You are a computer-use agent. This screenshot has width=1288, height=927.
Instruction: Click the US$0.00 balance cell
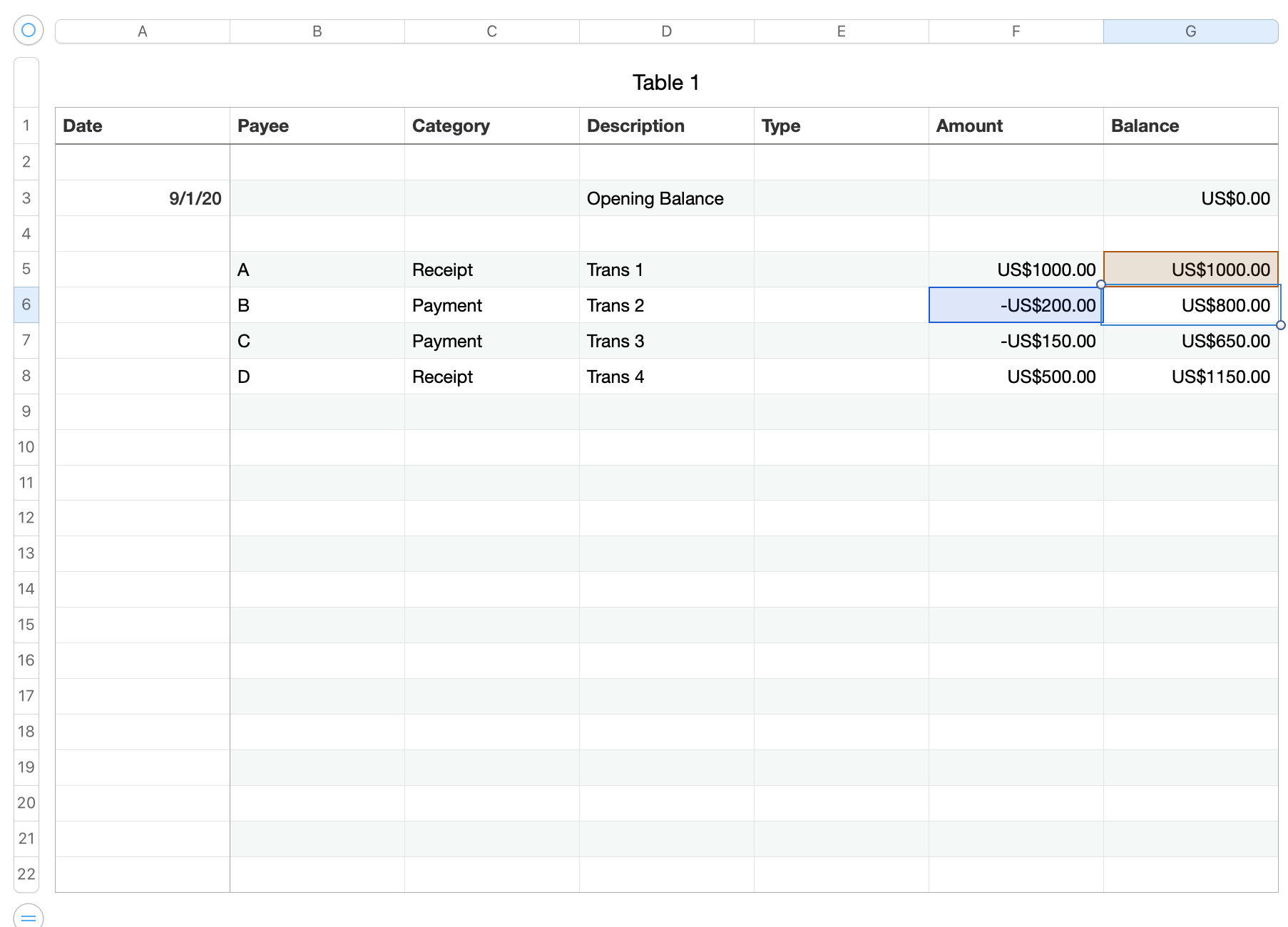click(1191, 198)
